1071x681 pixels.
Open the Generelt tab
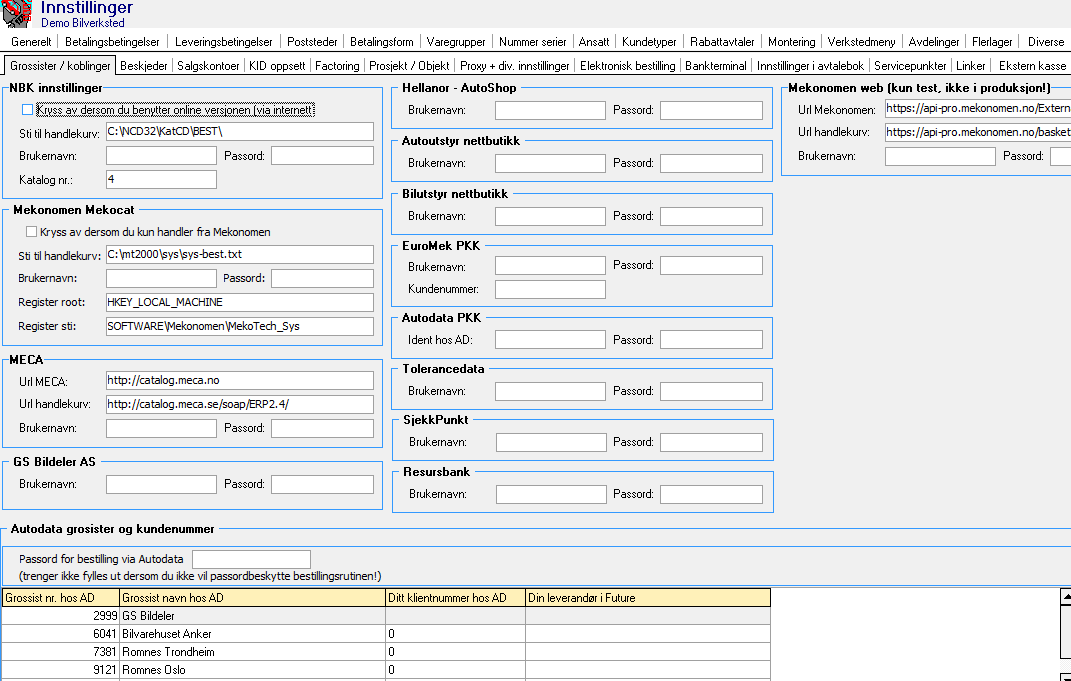[31, 42]
